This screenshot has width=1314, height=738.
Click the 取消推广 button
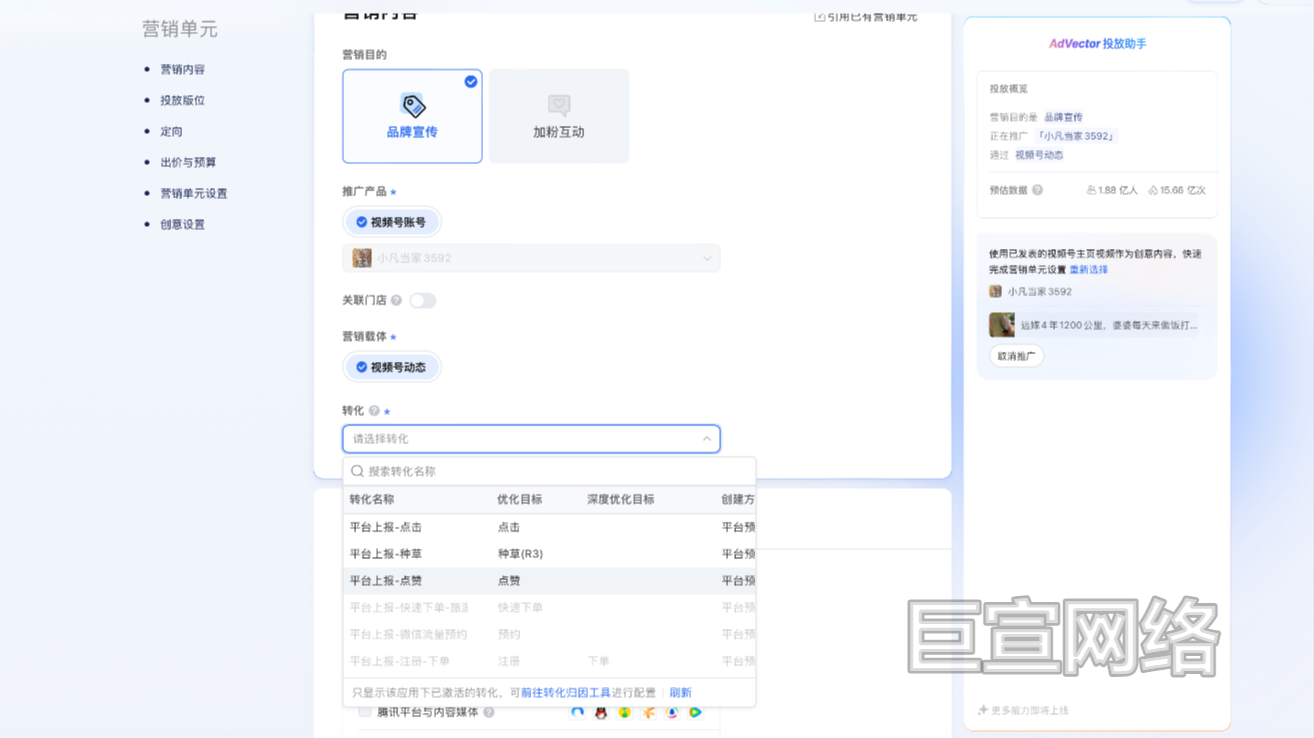pos(1016,356)
